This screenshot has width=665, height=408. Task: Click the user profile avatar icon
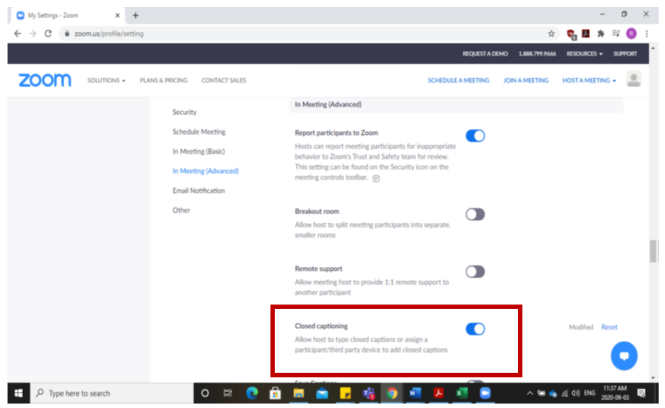pyautogui.click(x=633, y=79)
